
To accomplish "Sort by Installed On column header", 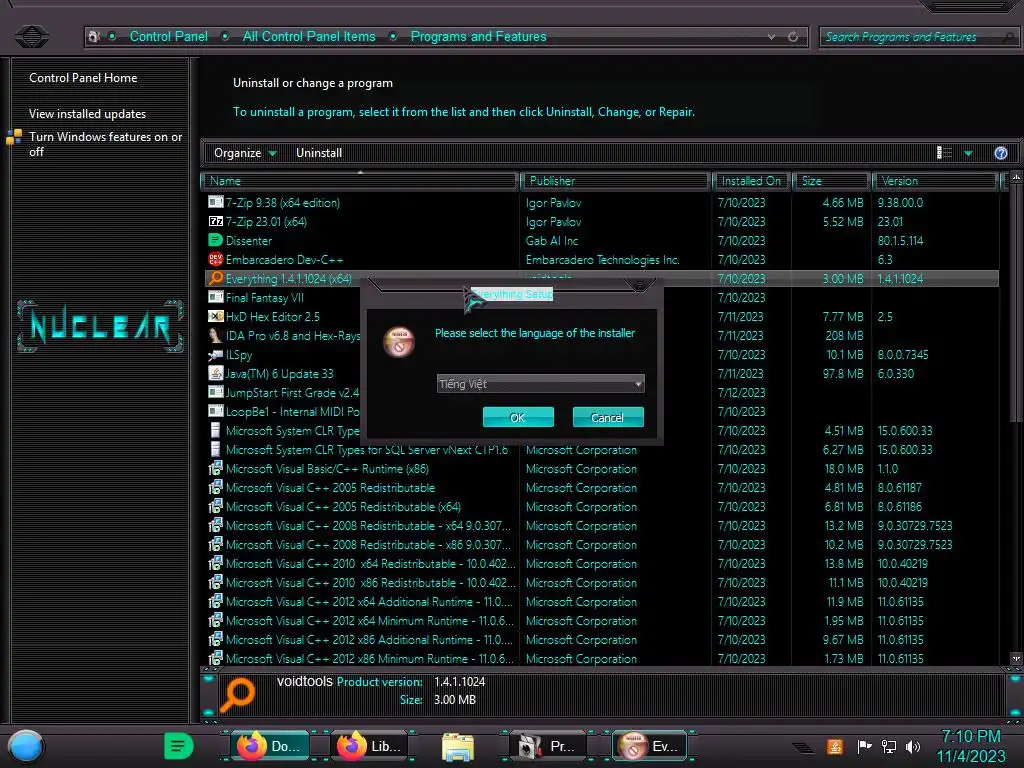I will pos(752,181).
